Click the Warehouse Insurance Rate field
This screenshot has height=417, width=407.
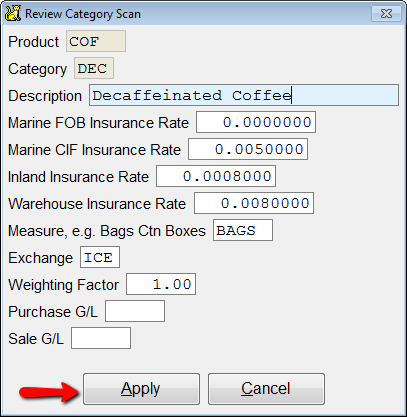(x=254, y=203)
